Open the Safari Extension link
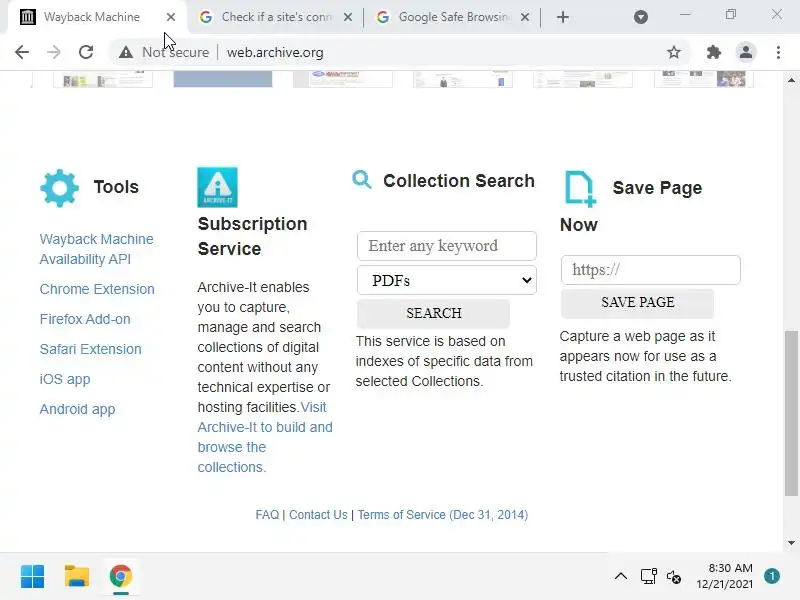Screen dimensions: 800x600 [90, 349]
